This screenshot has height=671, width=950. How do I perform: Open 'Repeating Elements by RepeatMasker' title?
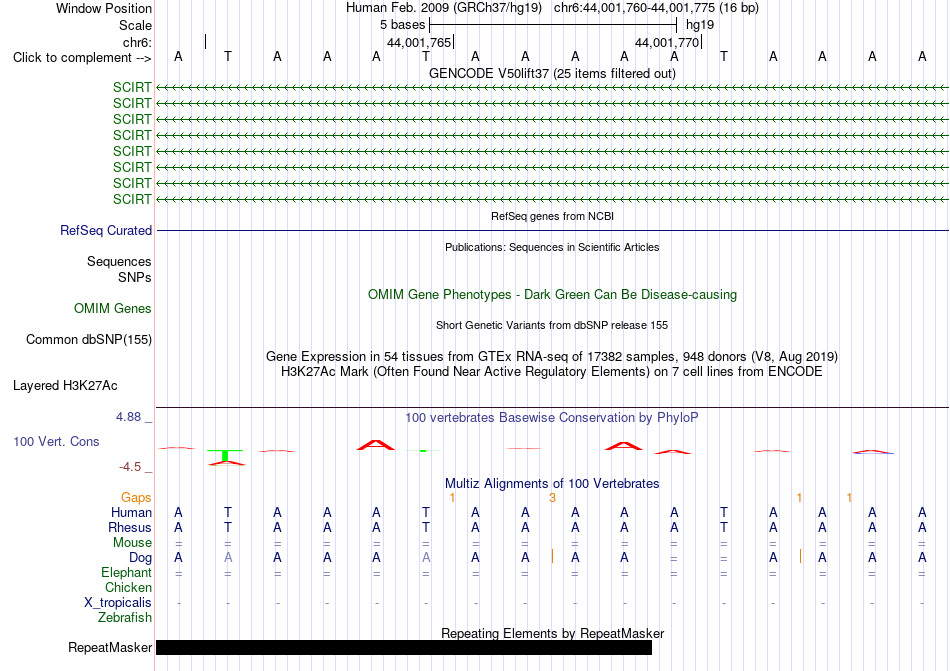click(552, 633)
